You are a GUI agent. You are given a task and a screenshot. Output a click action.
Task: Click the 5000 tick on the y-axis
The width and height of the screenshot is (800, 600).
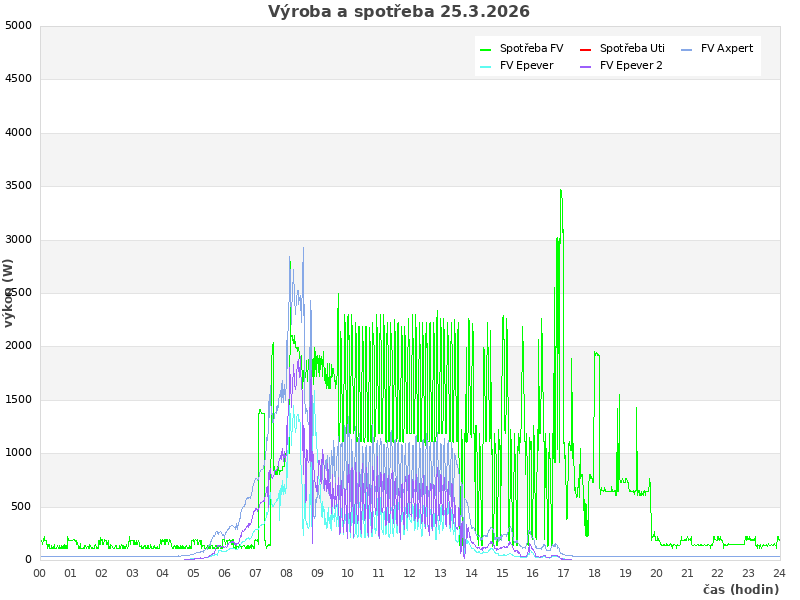click(x=18, y=25)
